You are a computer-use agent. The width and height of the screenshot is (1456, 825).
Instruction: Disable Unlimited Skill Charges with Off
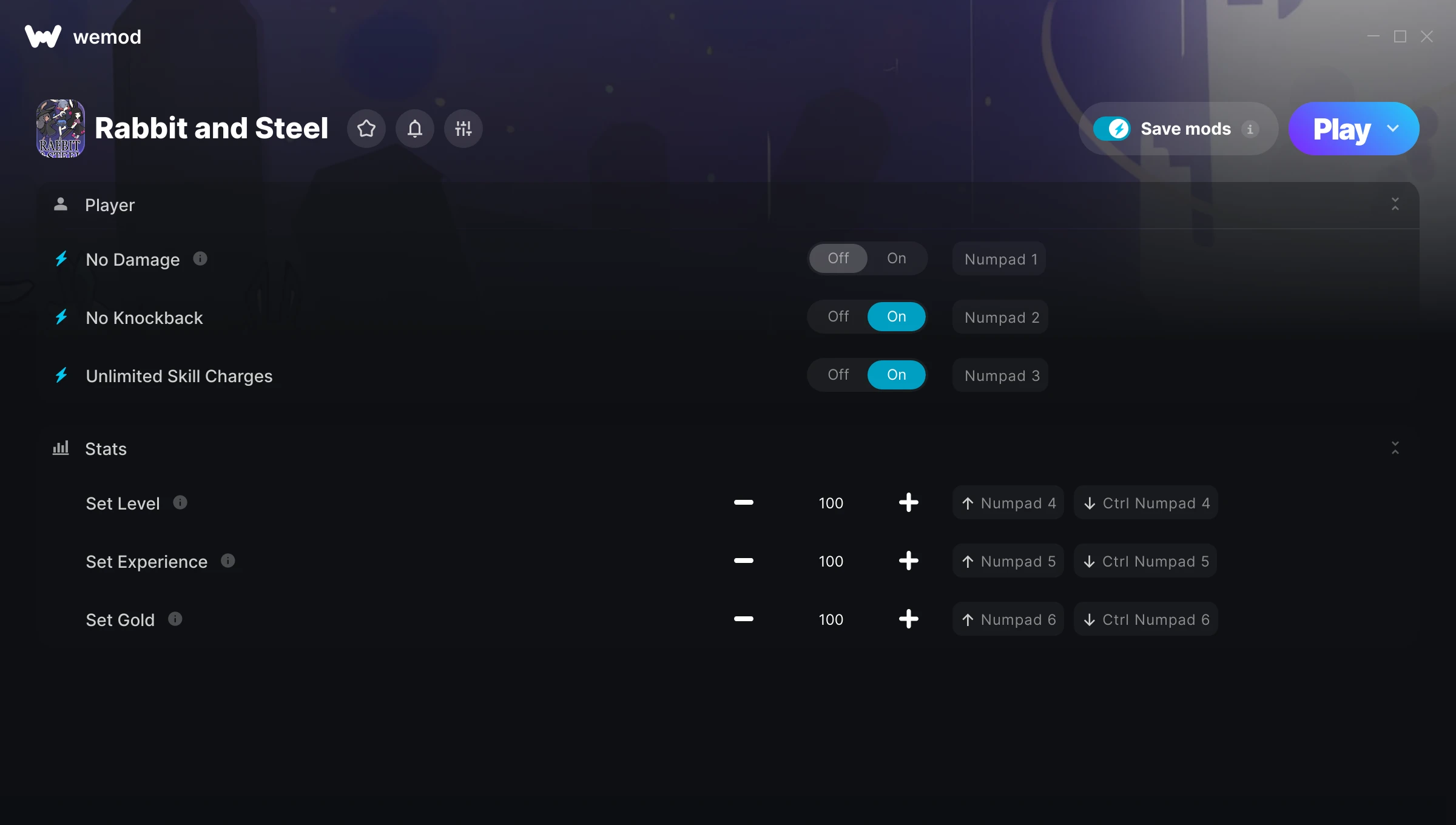[x=838, y=375]
